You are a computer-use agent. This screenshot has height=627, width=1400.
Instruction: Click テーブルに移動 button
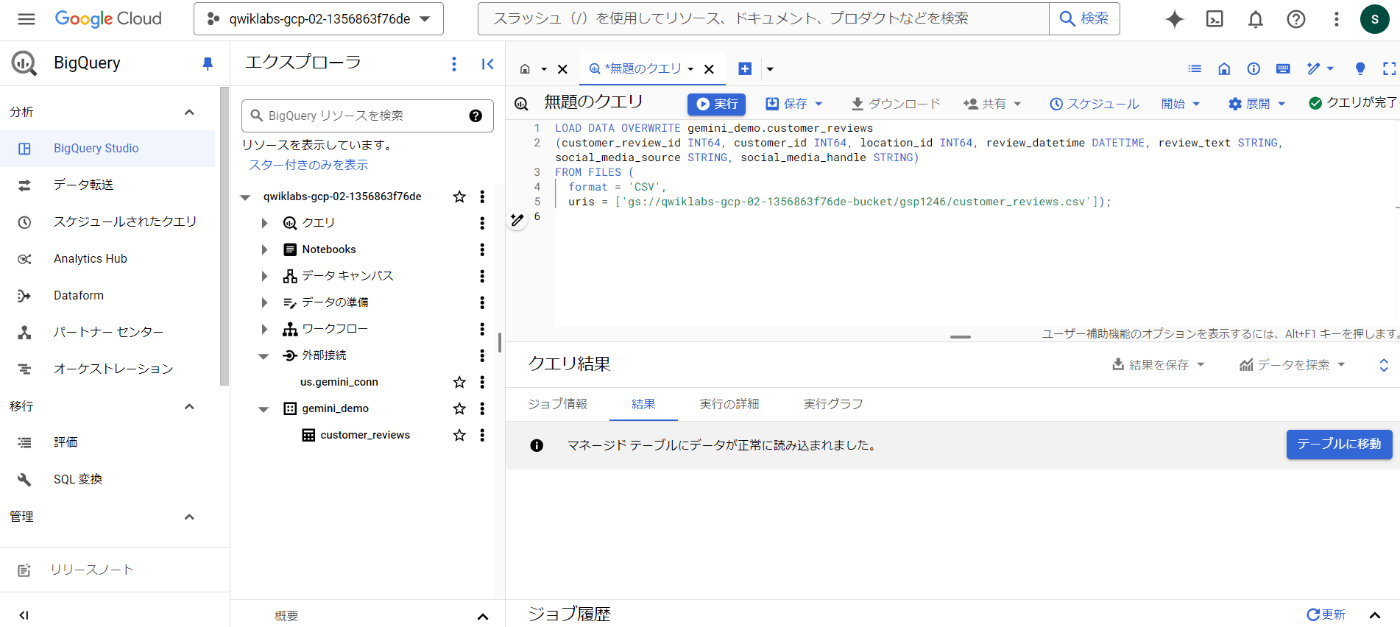[1339, 445]
